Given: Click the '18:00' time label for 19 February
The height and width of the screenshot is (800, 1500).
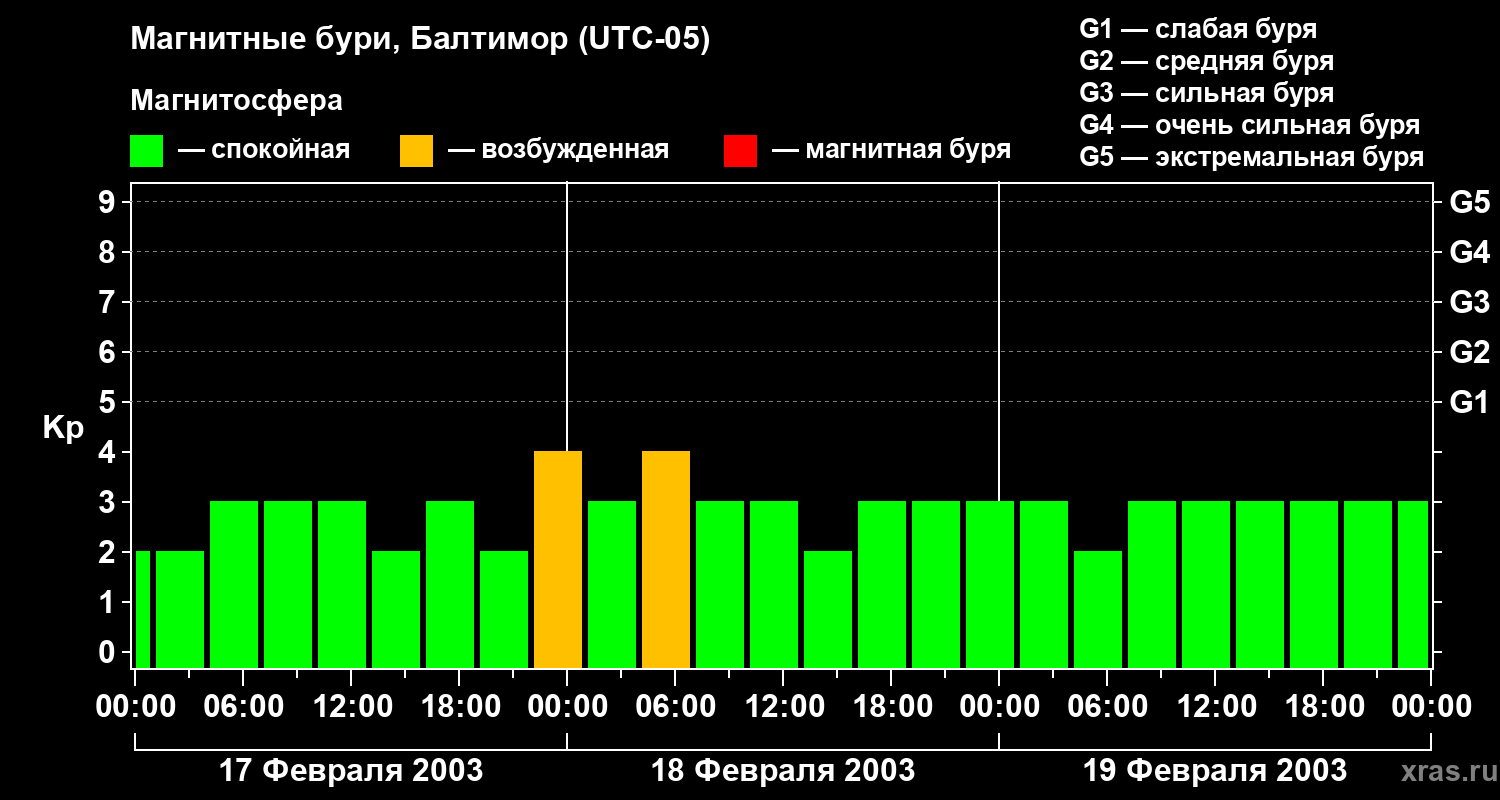Looking at the screenshot, I should tap(1323, 706).
